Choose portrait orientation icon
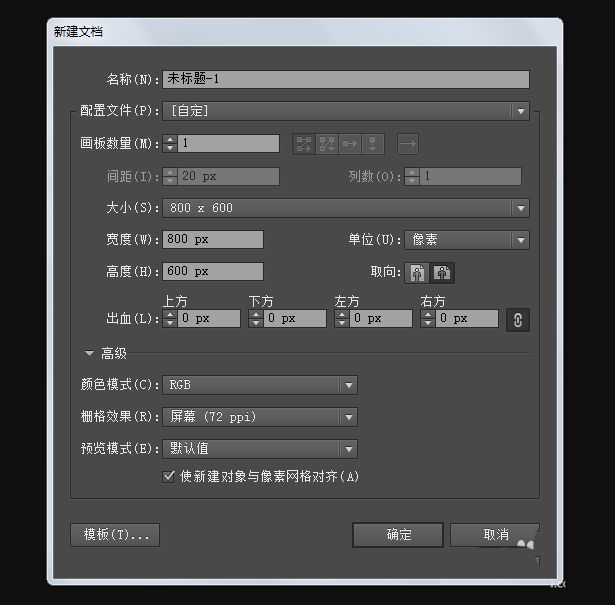The image size is (615, 605). 417,273
